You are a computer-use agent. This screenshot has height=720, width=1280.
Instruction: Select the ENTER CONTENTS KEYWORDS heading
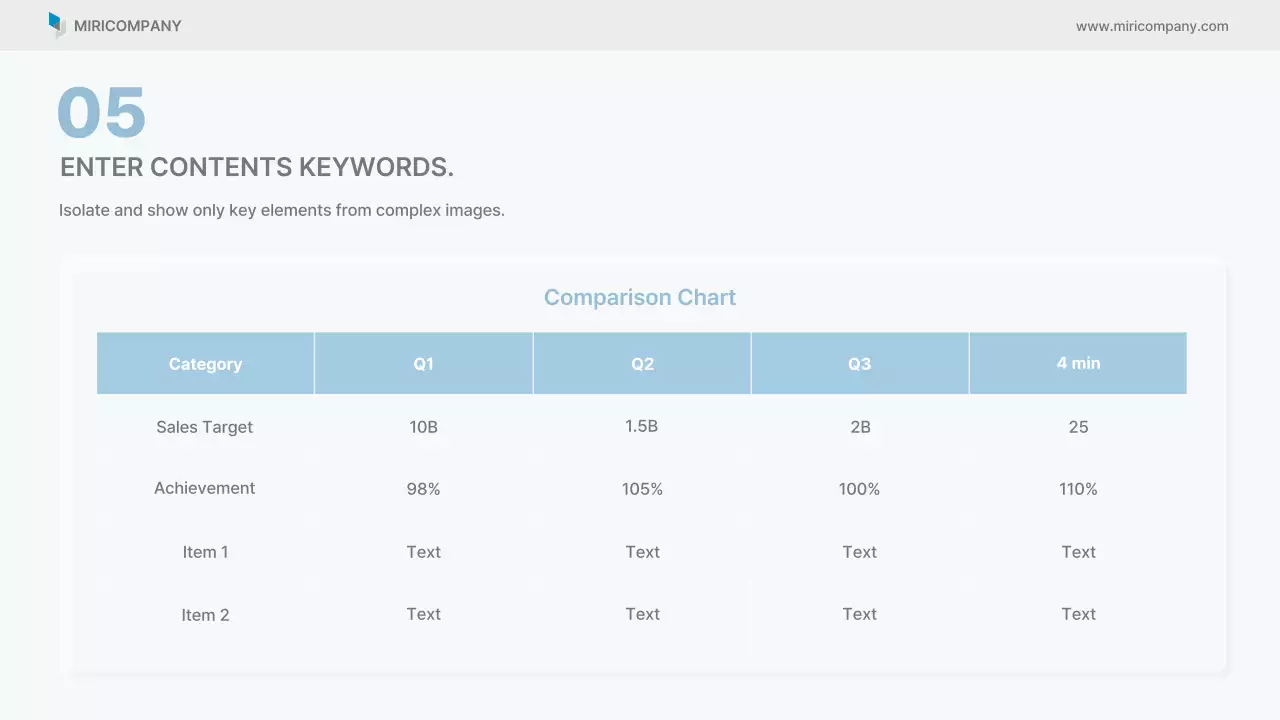pos(257,167)
